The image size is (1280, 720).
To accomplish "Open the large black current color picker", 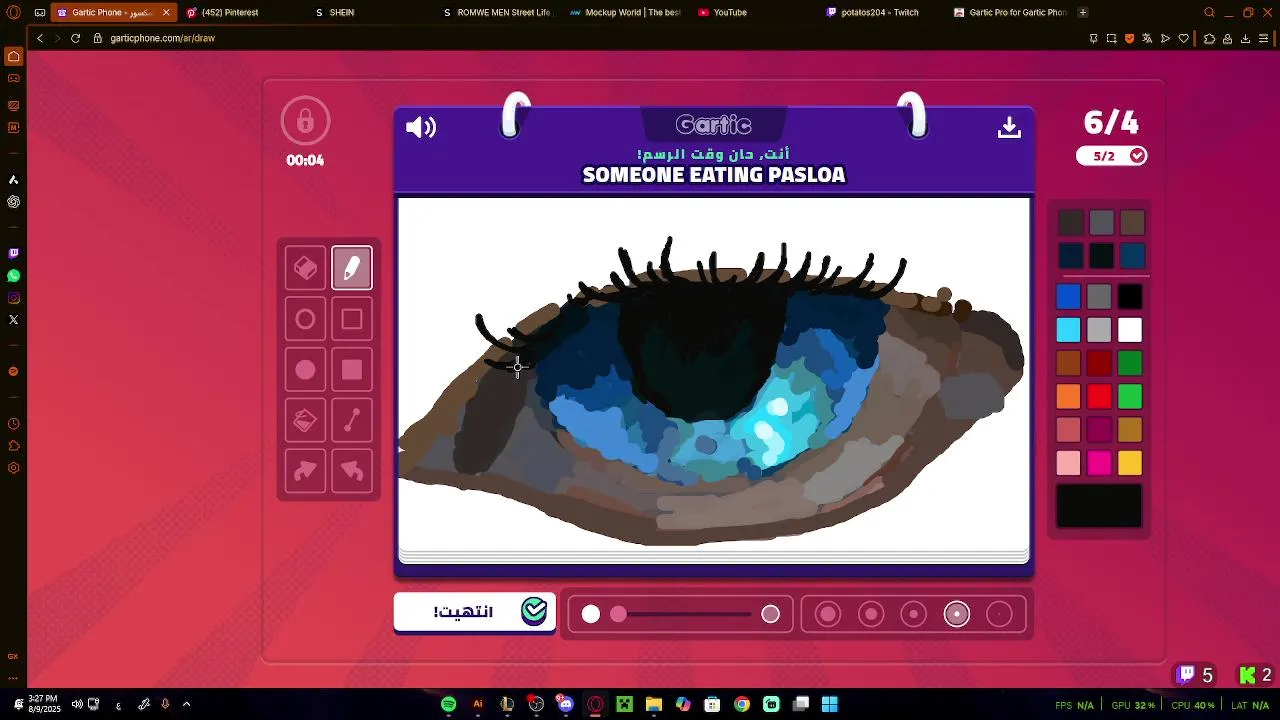I will 1099,506.
